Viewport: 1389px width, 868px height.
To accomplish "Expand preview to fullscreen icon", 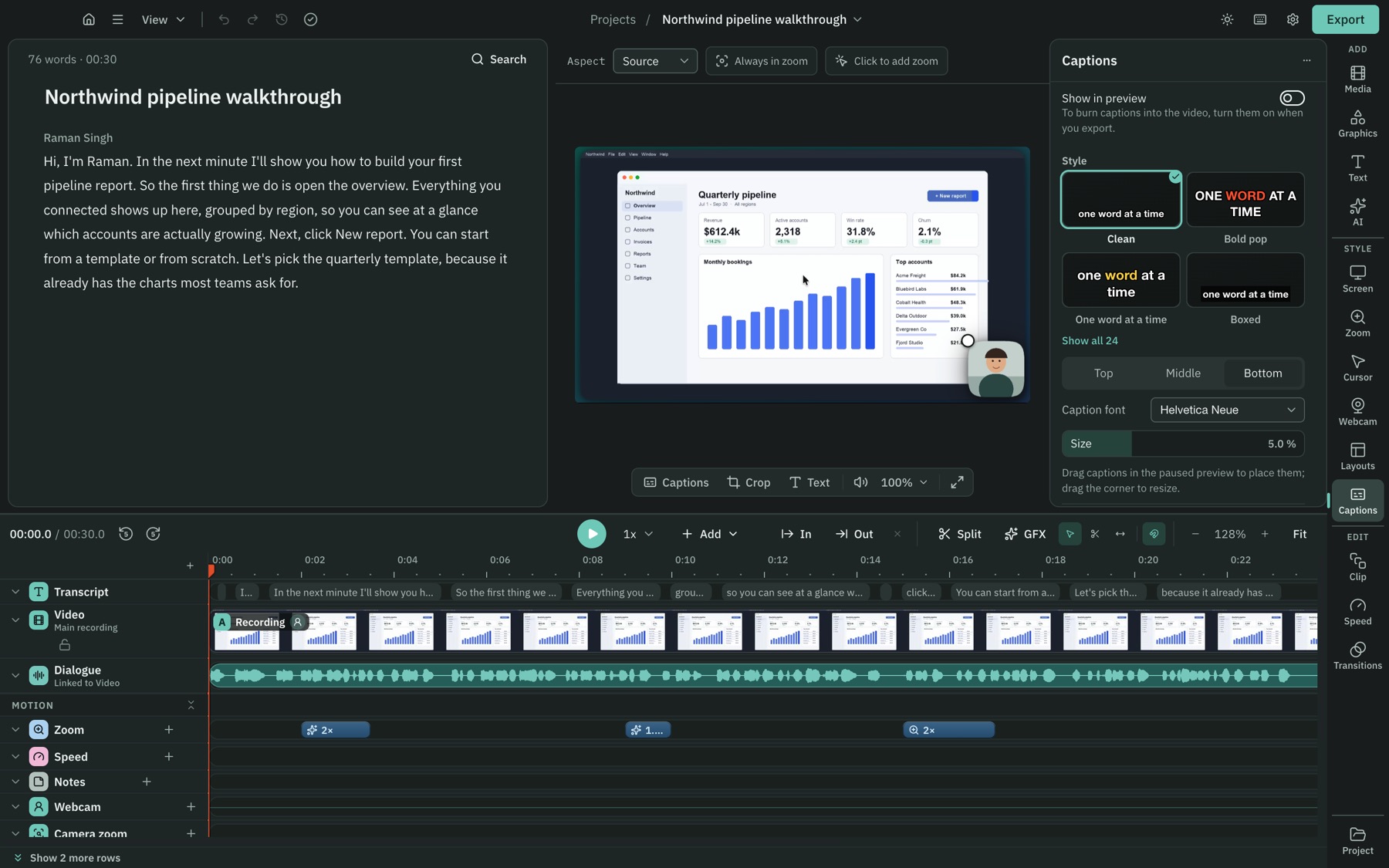I will click(x=957, y=482).
